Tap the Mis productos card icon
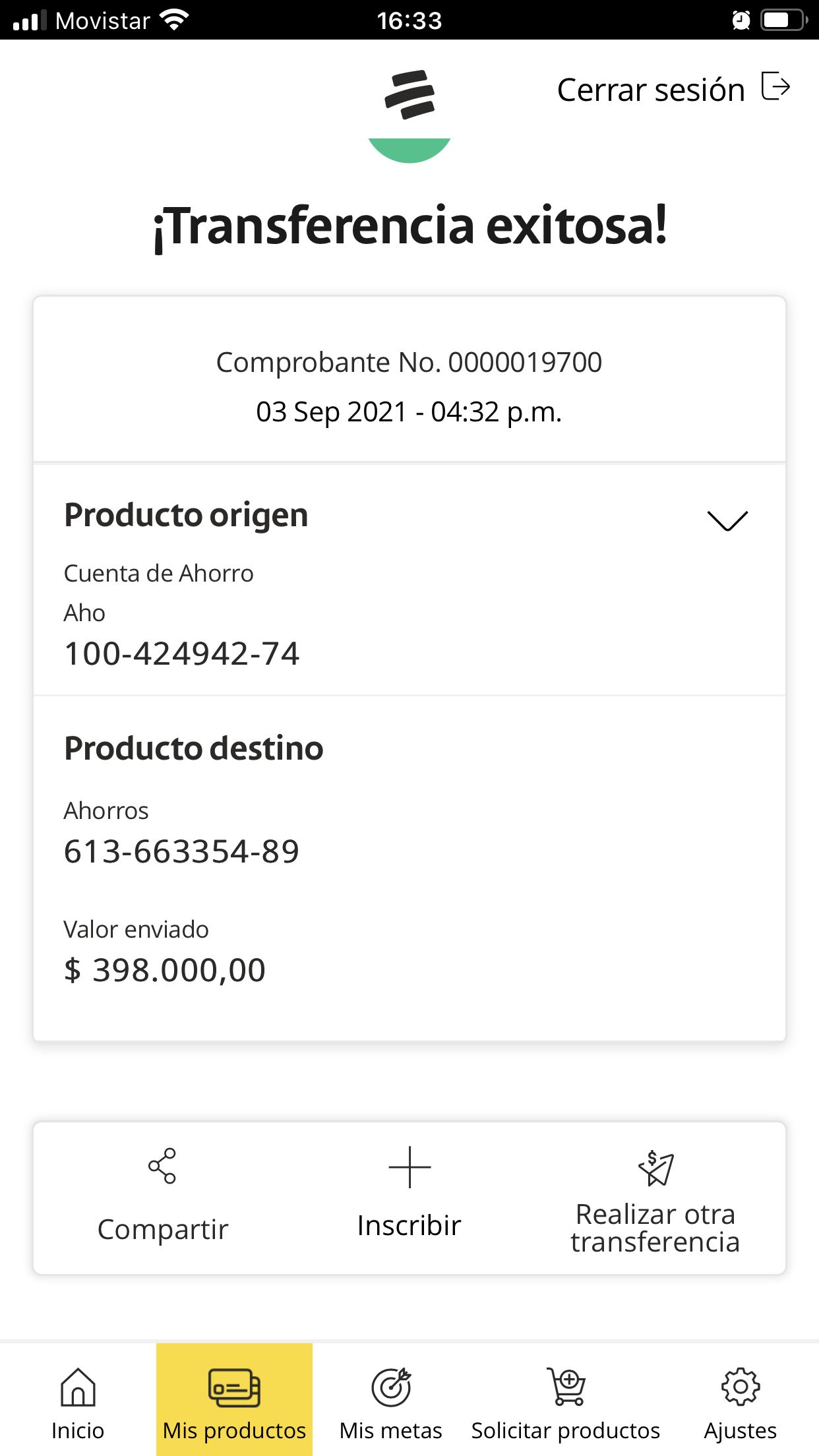The width and height of the screenshot is (819, 1456). [234, 1387]
